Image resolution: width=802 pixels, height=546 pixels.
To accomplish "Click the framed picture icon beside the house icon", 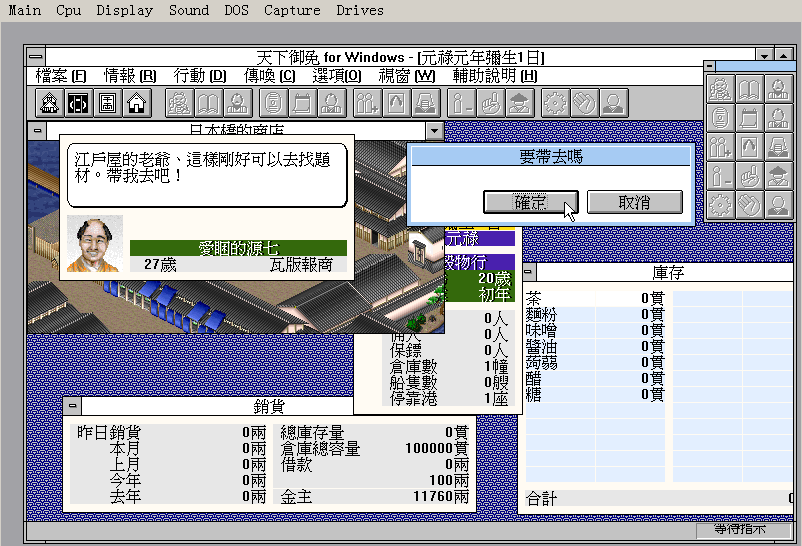I will point(107,102).
